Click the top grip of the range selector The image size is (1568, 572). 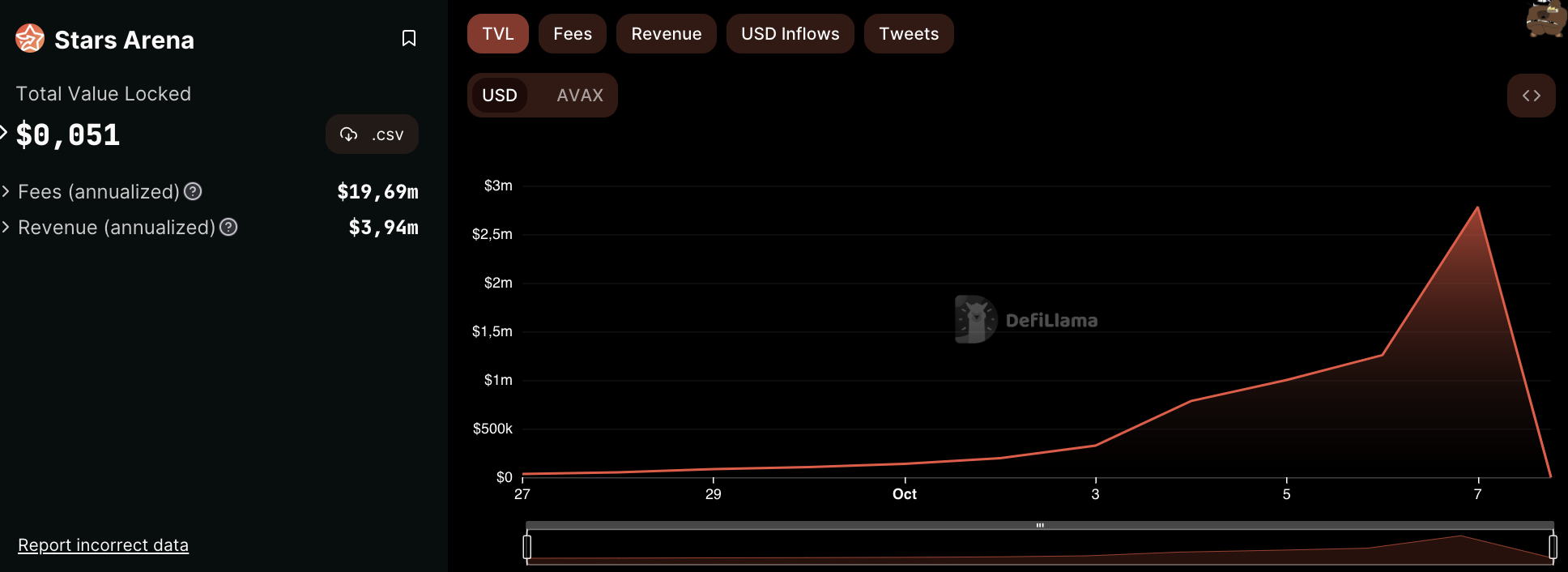pos(1040,525)
